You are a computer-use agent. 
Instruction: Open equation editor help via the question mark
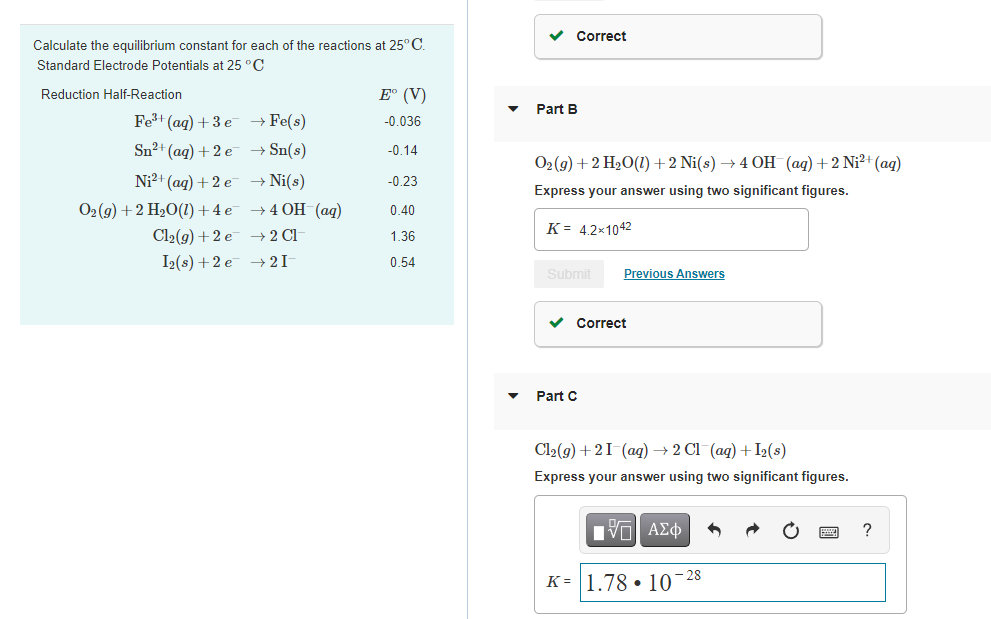[x=866, y=530]
